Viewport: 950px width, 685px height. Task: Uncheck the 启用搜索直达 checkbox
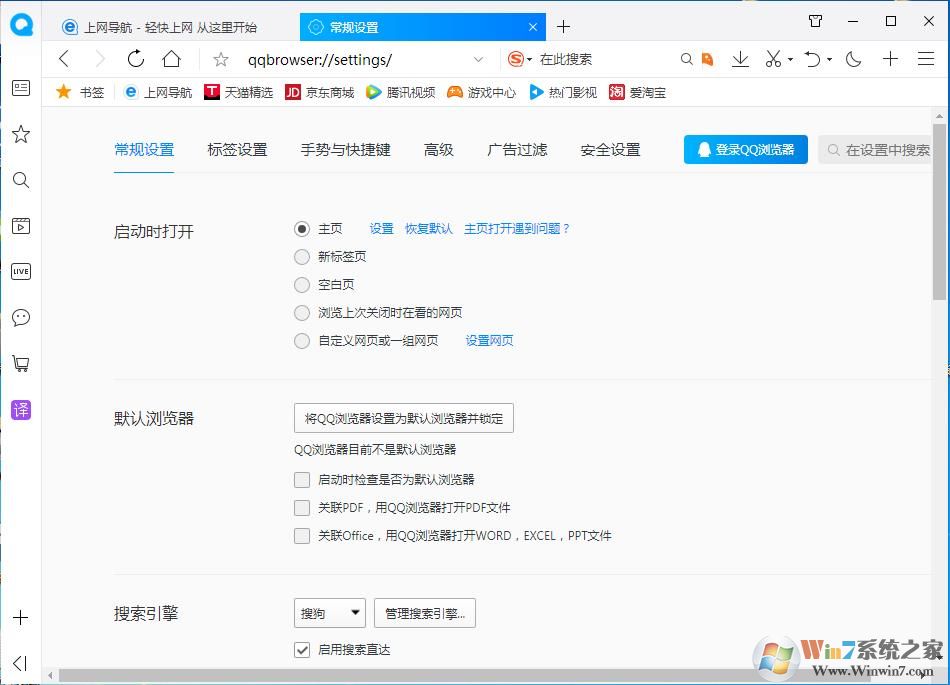coord(302,650)
